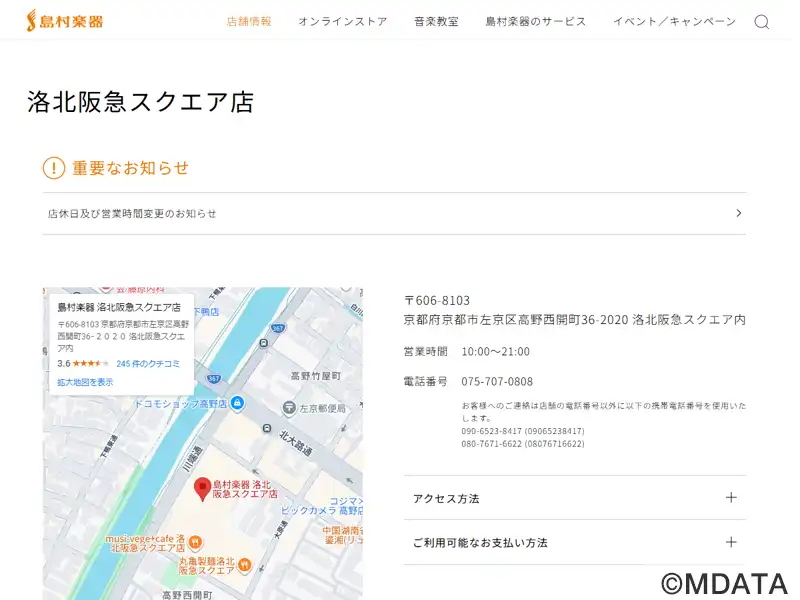
Task: Open the 店舗情報 menu
Action: pos(249,21)
